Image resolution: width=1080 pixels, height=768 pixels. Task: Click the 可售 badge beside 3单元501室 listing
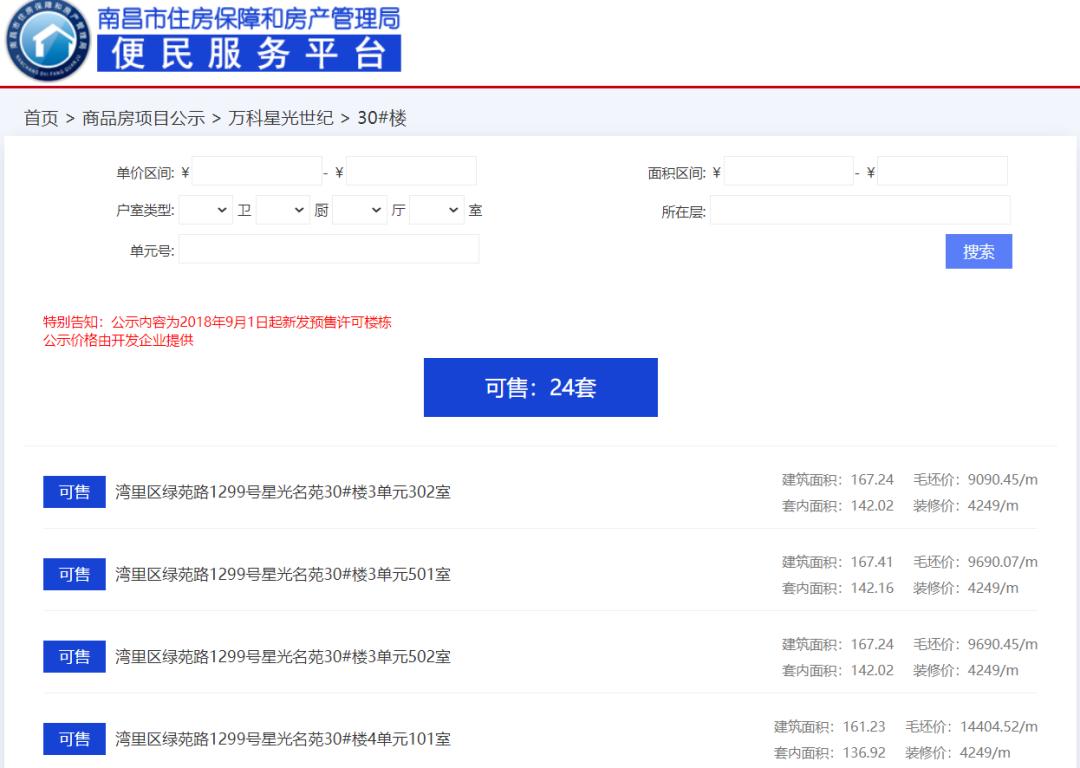[x=73, y=574]
